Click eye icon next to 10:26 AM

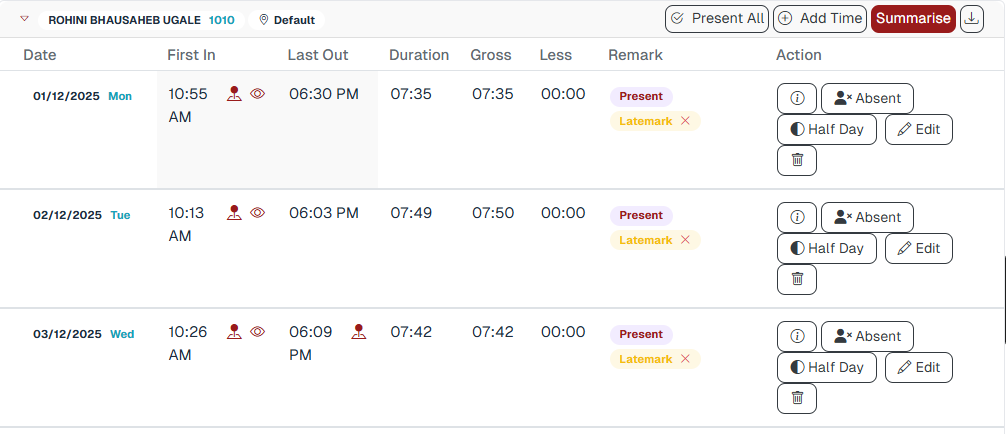(257, 331)
